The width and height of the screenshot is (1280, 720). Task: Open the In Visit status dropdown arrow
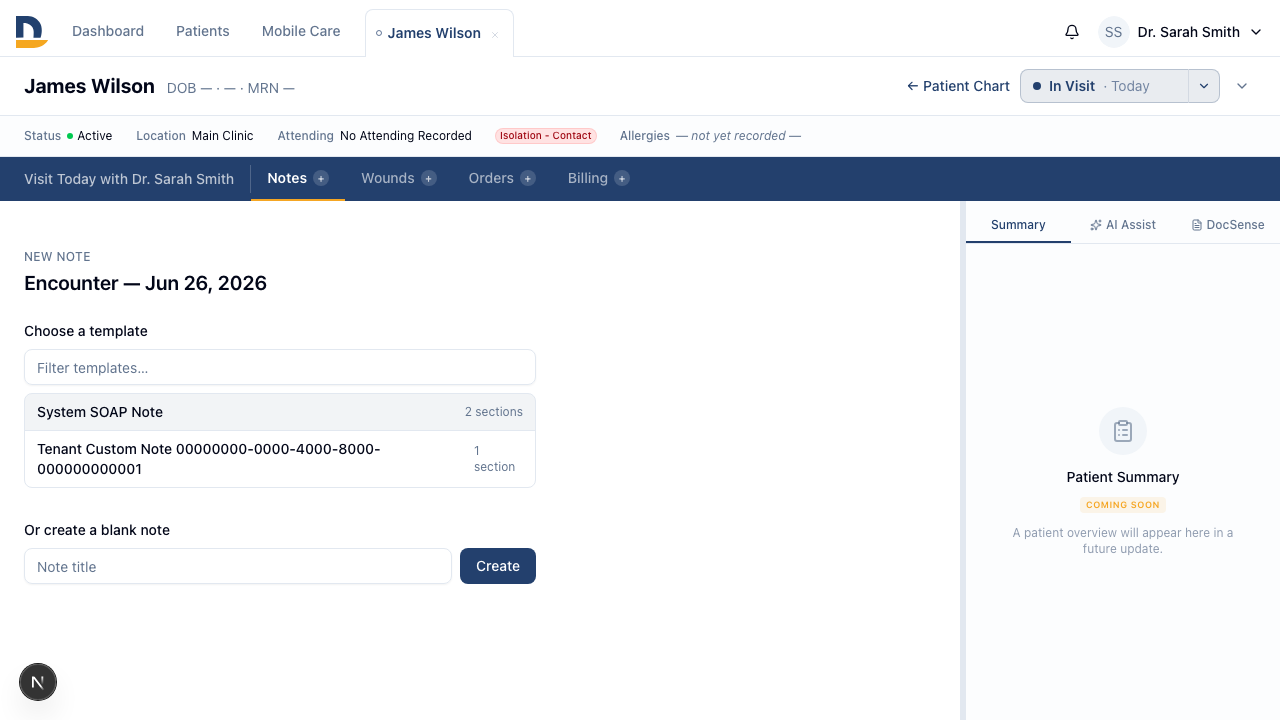click(1204, 86)
